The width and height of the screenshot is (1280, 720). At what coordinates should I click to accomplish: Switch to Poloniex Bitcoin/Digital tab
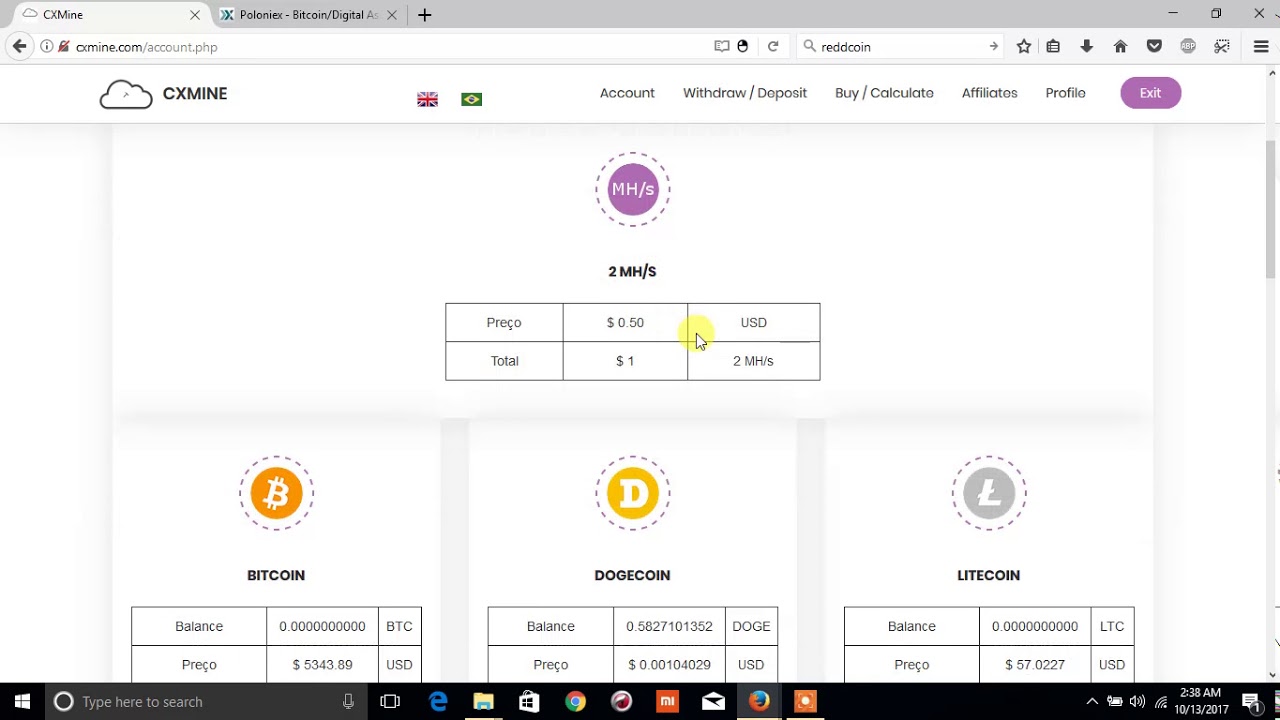point(308,15)
